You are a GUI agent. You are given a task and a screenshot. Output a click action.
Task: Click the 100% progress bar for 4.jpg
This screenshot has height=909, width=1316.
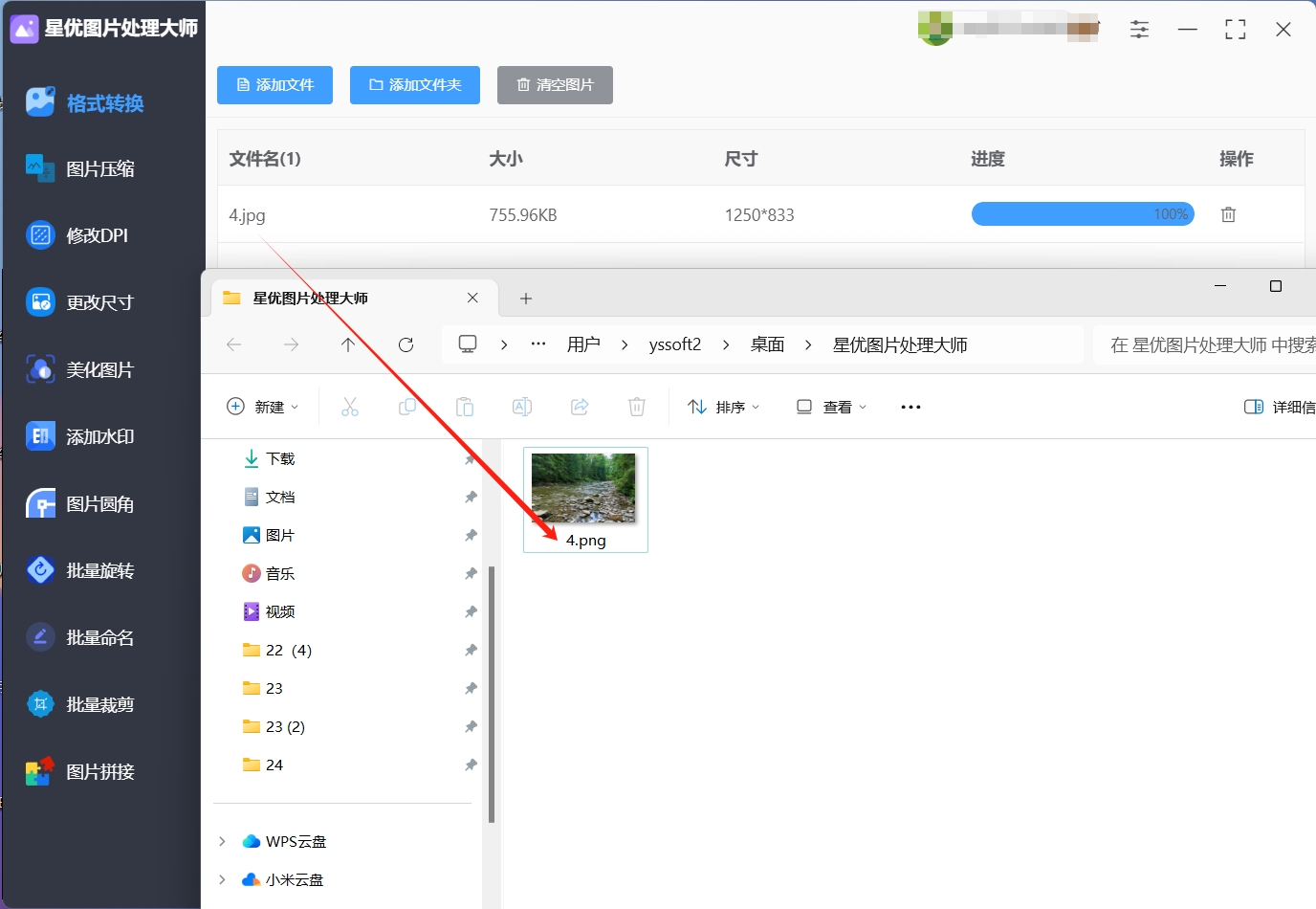click(x=1083, y=214)
